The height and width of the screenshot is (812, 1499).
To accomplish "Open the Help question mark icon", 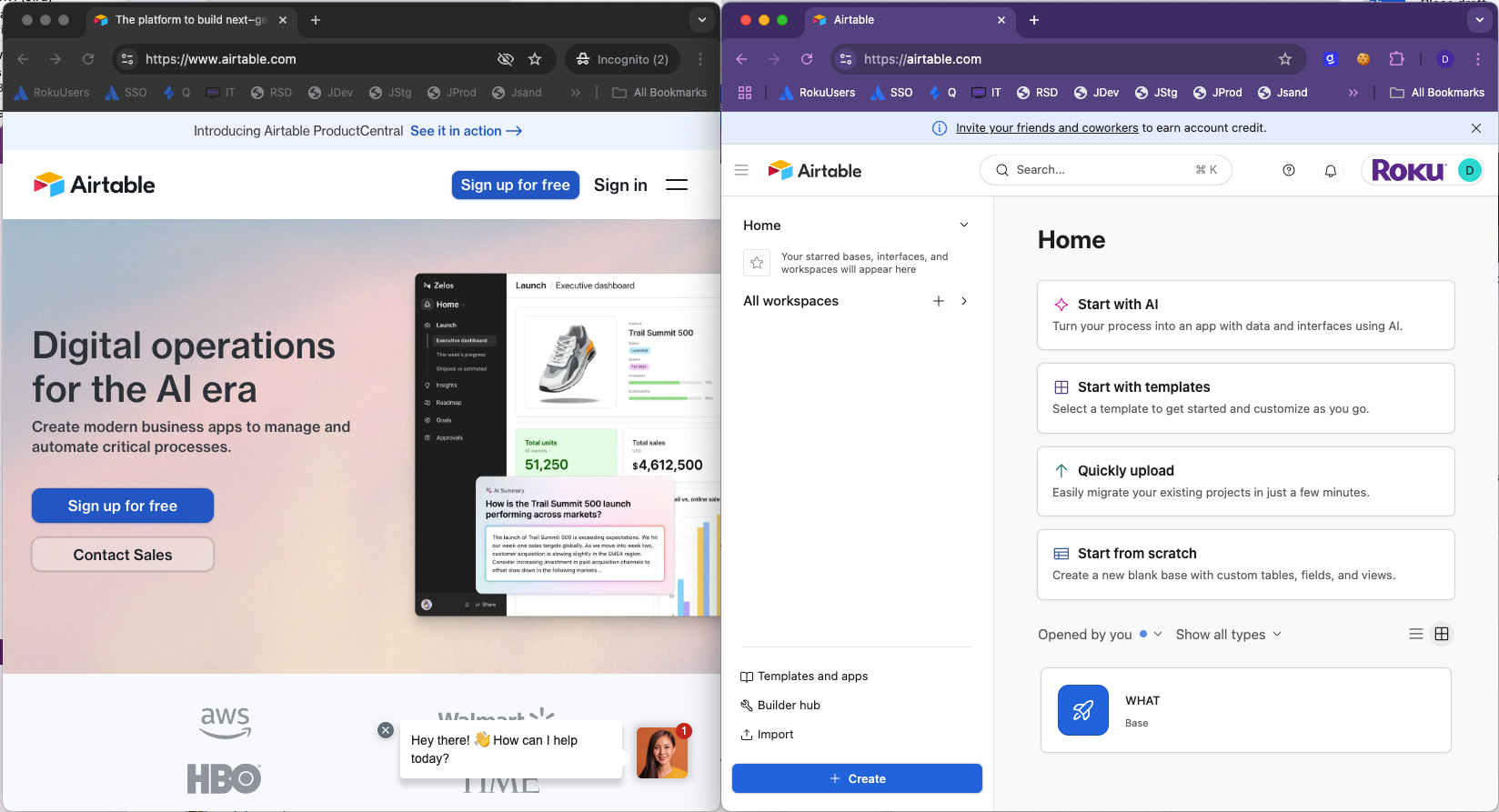I will [x=1289, y=170].
